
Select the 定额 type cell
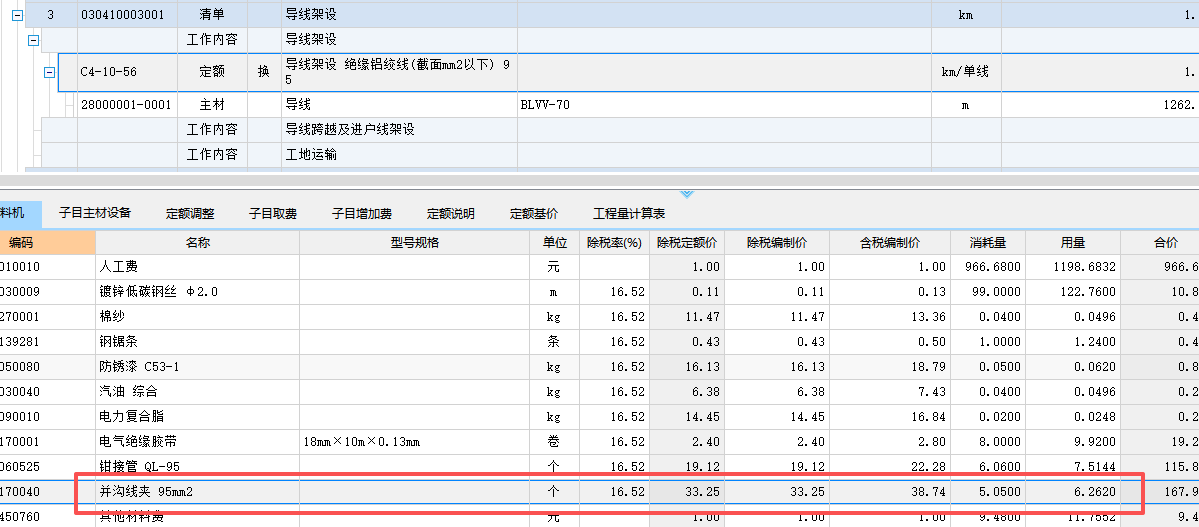click(x=212, y=72)
